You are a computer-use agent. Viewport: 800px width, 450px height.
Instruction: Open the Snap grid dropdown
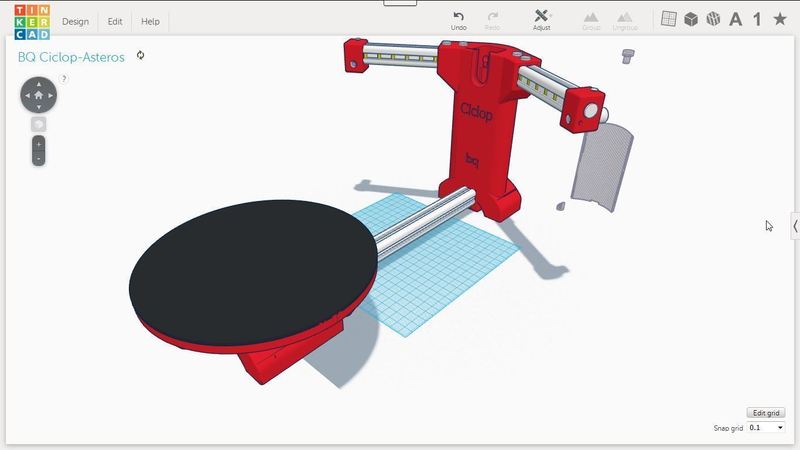coord(766,428)
